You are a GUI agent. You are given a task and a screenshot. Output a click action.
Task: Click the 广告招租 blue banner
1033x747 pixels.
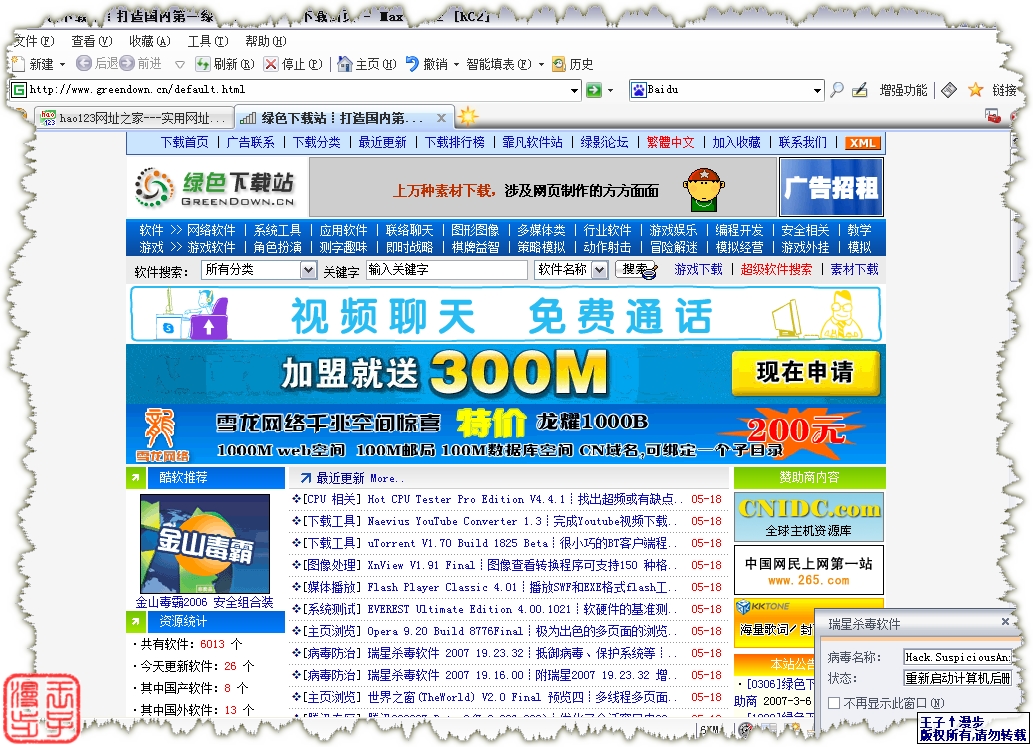(x=831, y=188)
